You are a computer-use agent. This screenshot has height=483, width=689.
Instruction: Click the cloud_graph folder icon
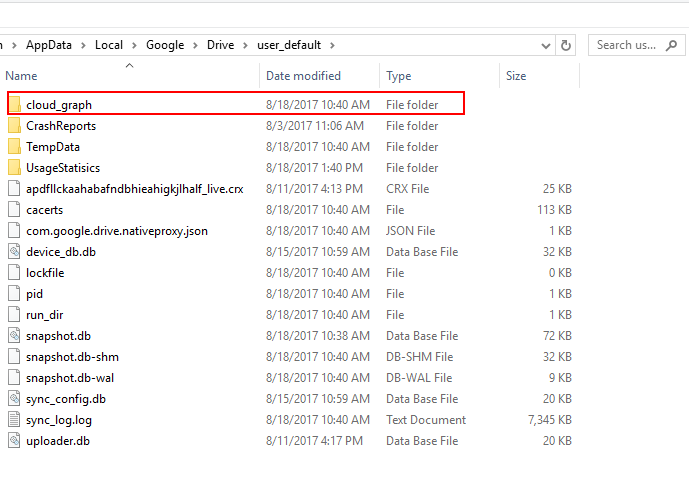tap(15, 105)
